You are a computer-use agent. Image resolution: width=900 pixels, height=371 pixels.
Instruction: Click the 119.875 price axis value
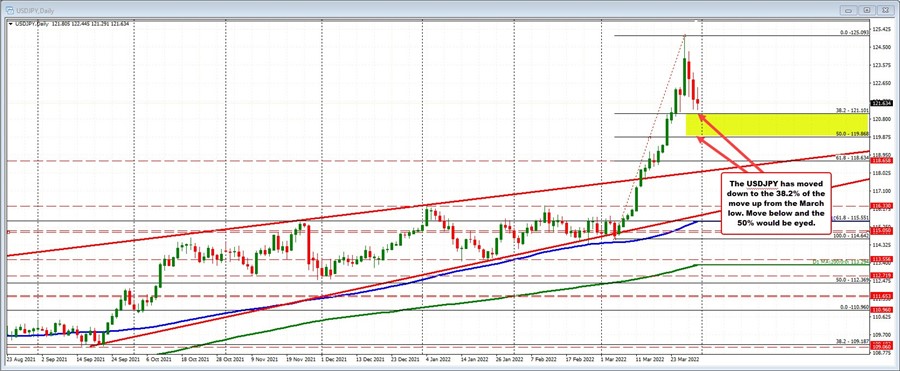[882, 137]
